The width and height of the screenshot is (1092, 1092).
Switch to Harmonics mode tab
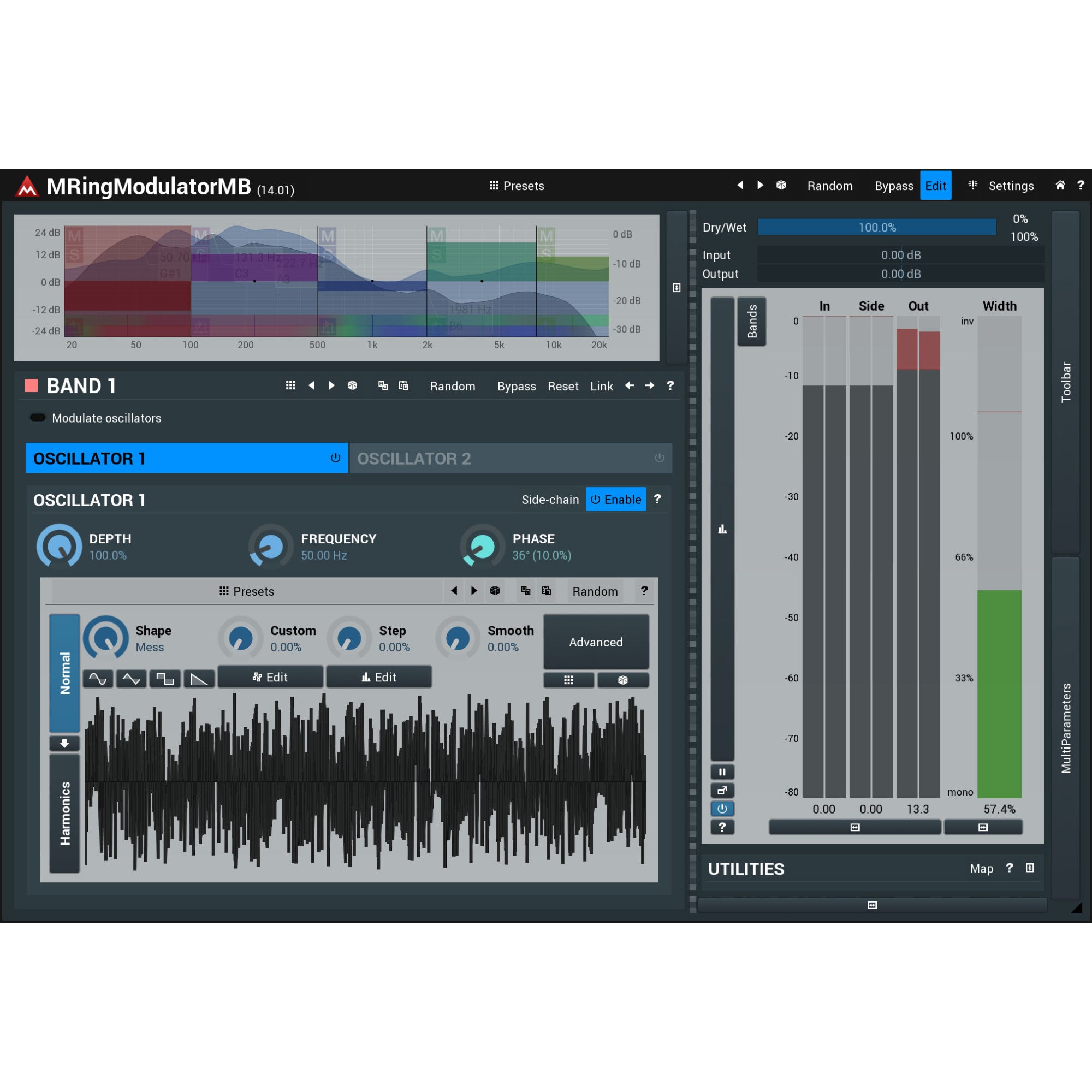[x=64, y=814]
